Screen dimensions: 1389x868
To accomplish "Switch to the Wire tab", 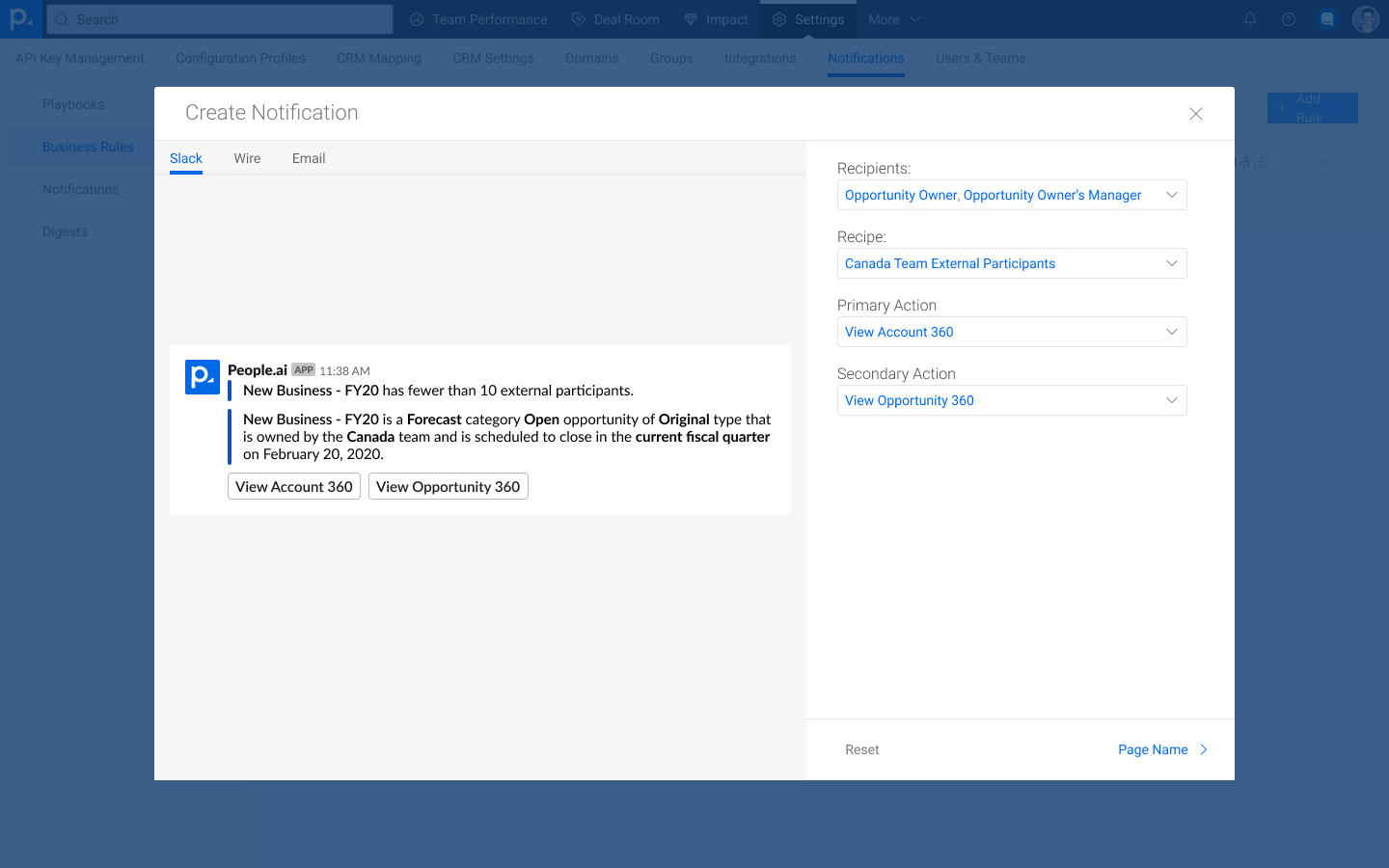I will (247, 158).
